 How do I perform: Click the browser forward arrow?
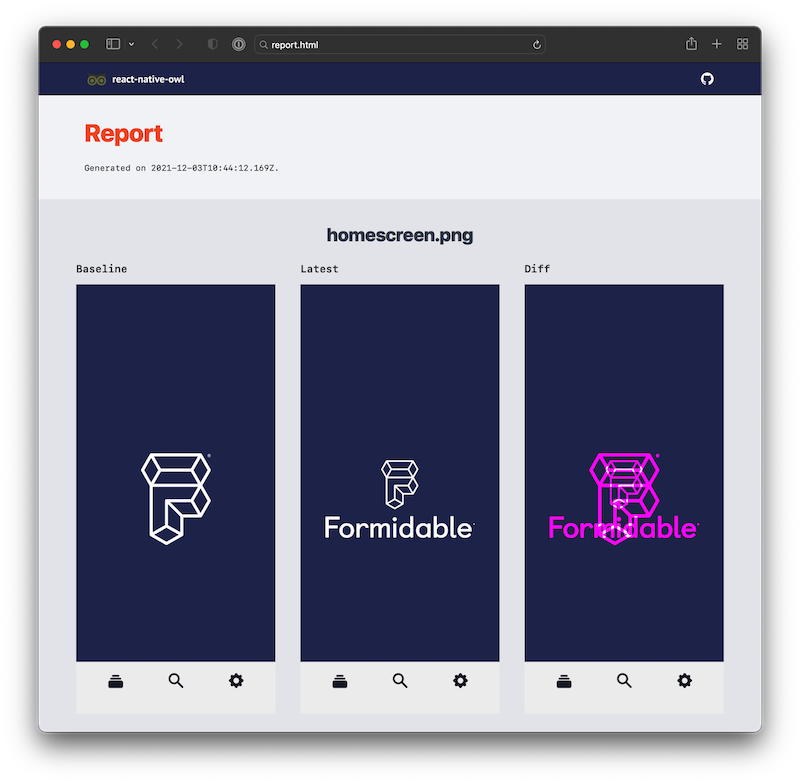(179, 44)
